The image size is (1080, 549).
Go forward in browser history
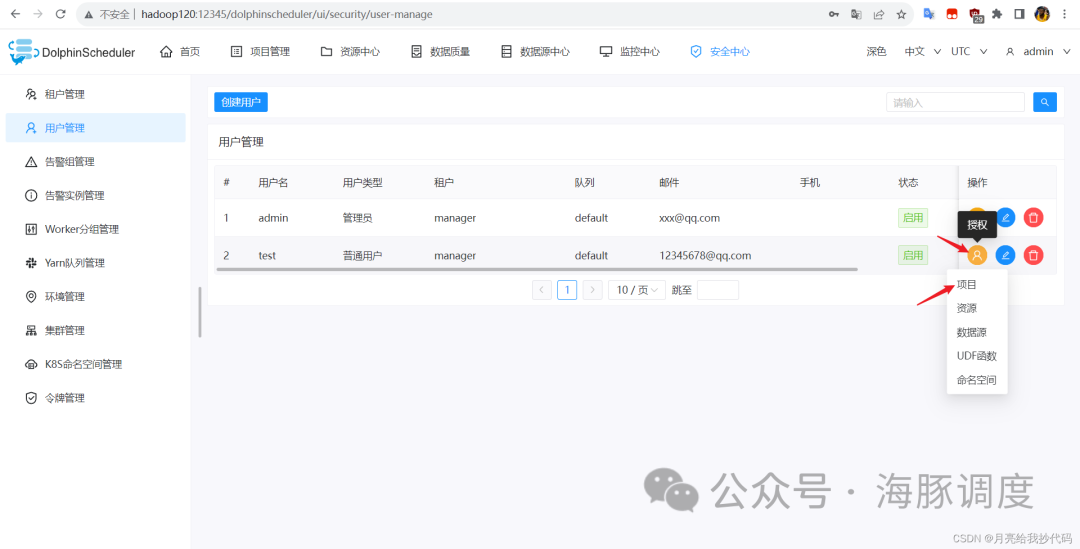point(38,14)
